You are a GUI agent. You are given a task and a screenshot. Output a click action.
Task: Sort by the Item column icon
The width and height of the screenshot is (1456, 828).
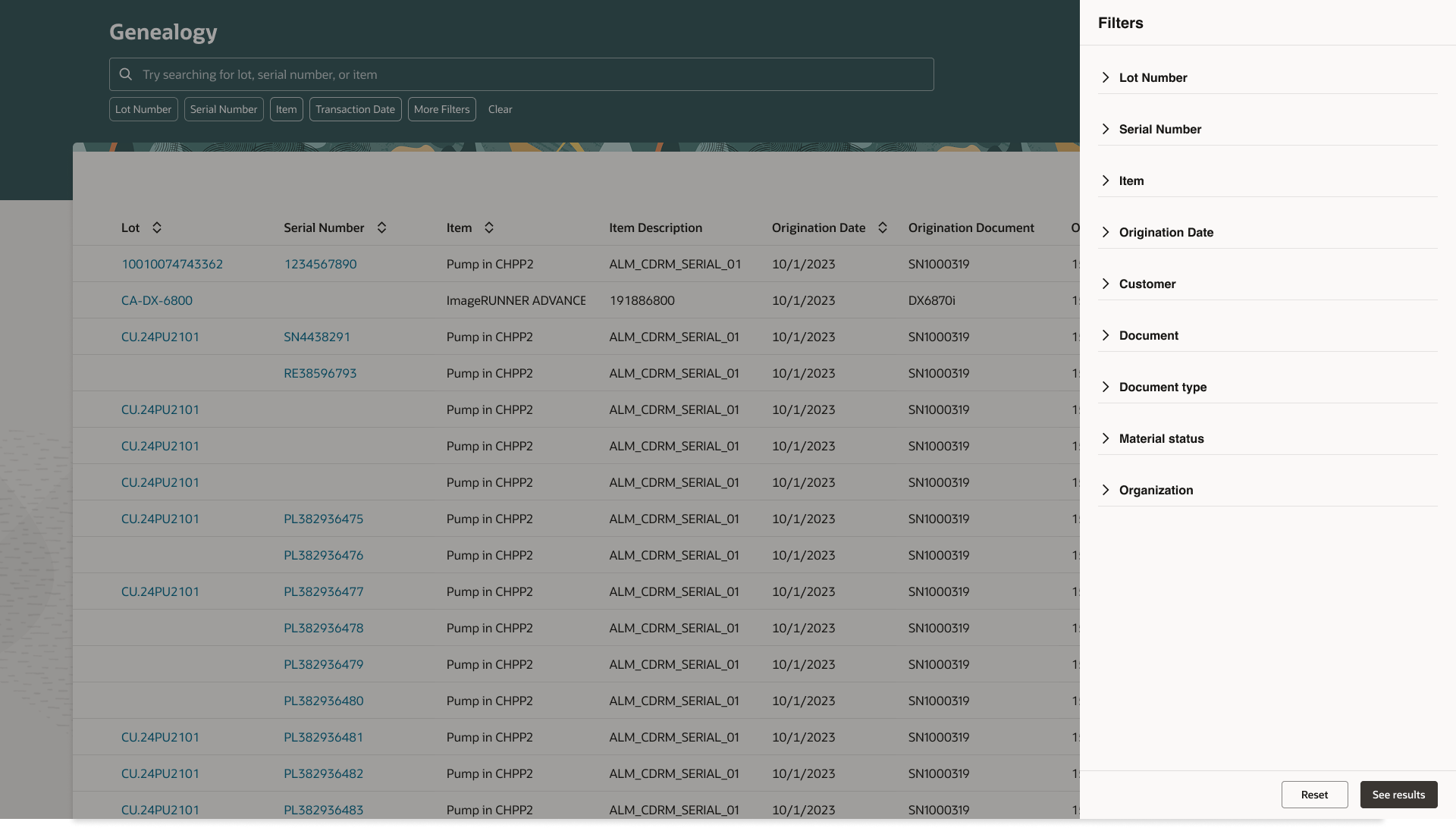(x=489, y=227)
